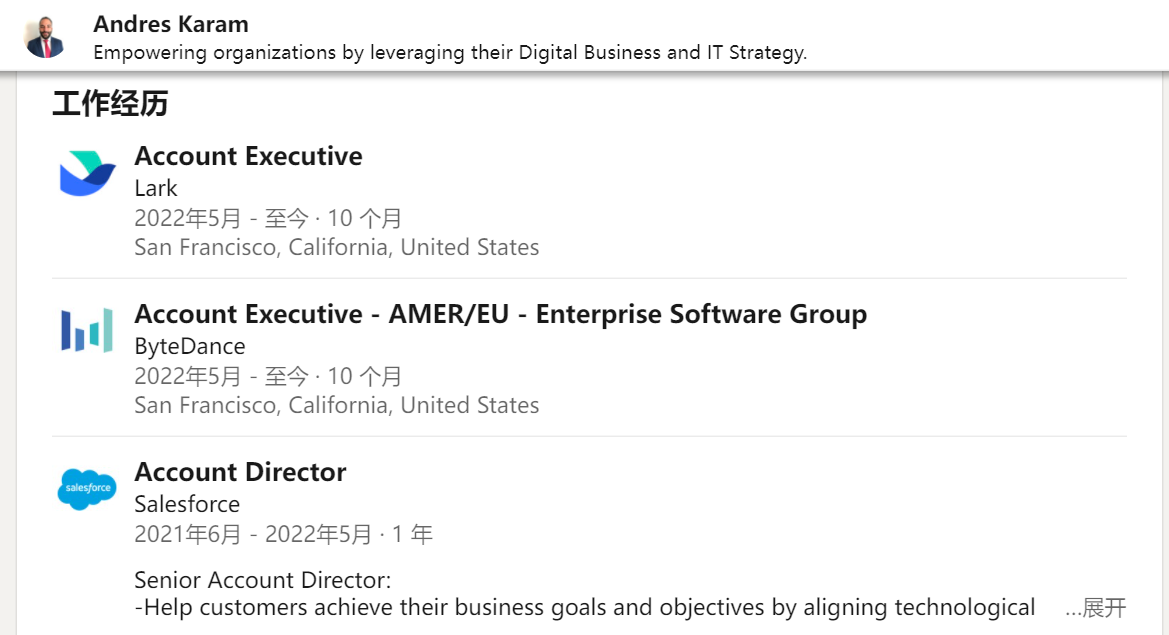Select the Digital Business headline text
The width and height of the screenshot is (1169, 635).
tap(450, 53)
